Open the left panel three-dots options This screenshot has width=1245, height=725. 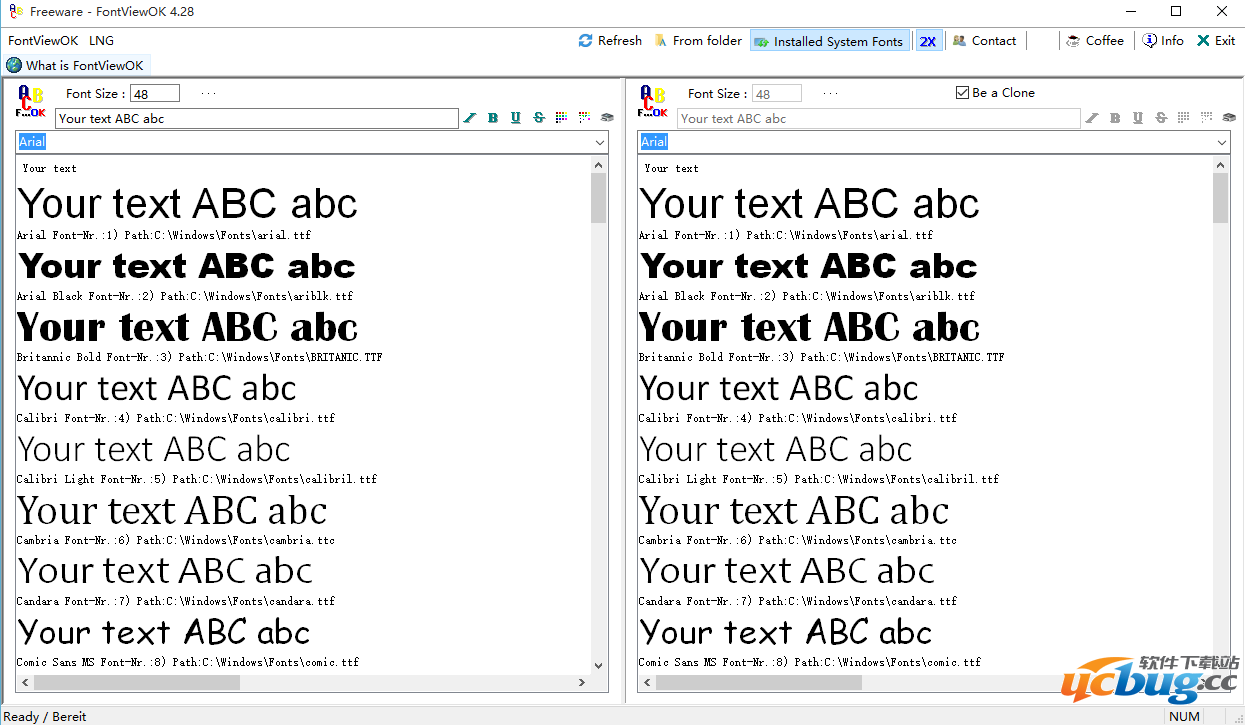208,94
